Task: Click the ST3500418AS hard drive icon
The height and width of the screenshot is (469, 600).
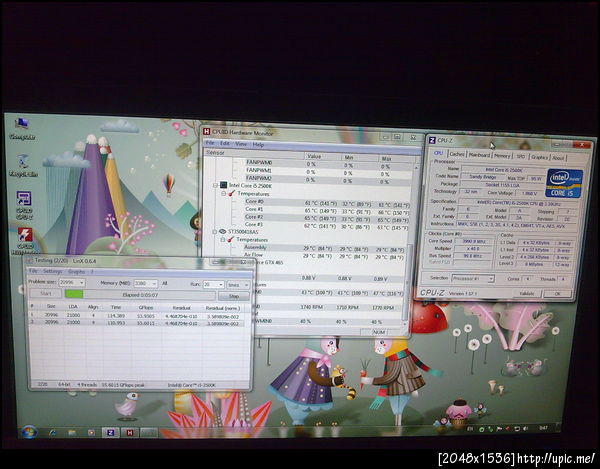Action: point(222,231)
